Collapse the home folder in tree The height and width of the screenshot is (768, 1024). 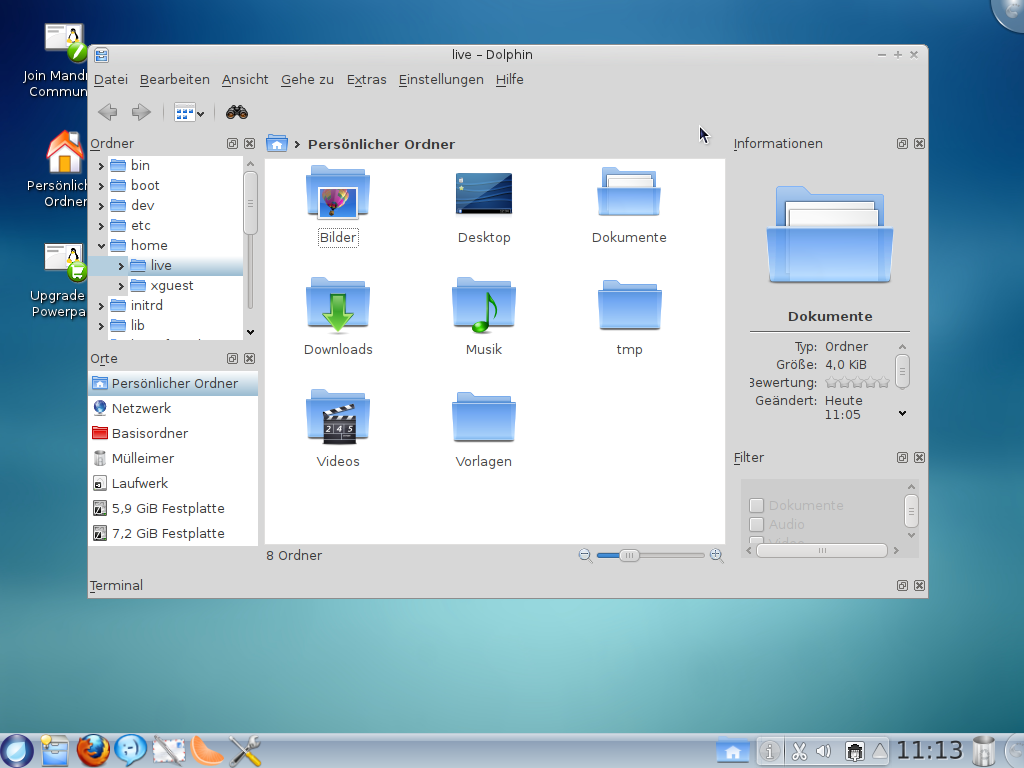point(102,245)
